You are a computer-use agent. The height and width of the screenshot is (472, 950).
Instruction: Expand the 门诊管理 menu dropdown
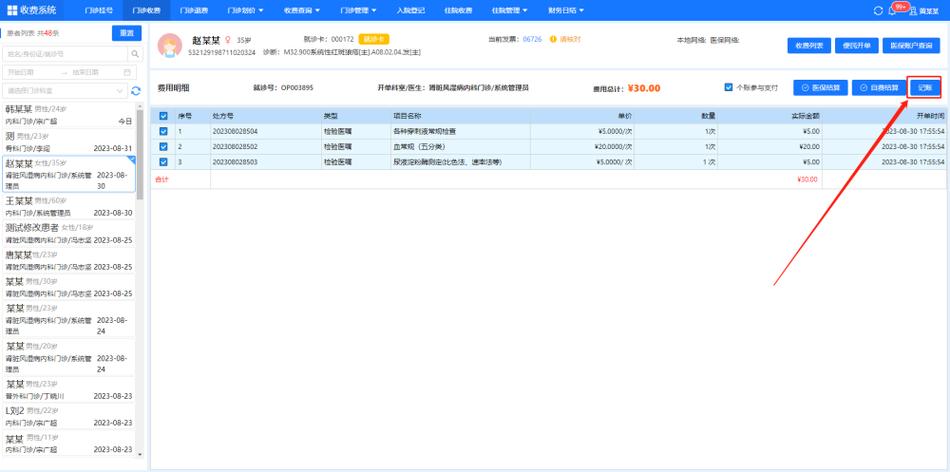[358, 10]
